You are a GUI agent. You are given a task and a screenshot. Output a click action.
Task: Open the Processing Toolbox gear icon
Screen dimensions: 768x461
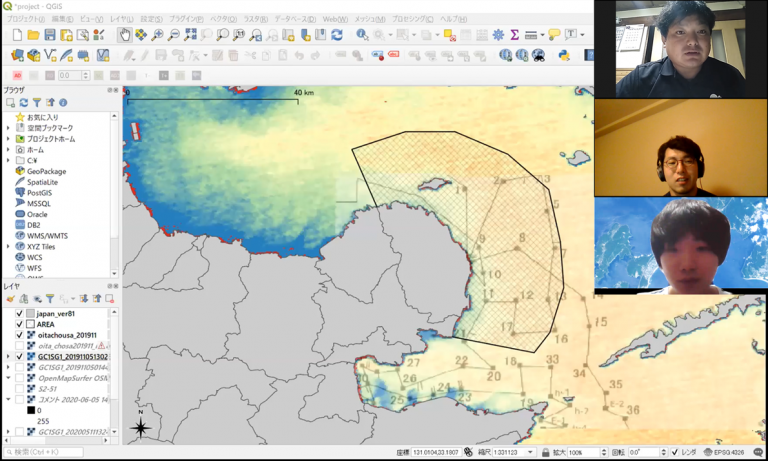498,35
